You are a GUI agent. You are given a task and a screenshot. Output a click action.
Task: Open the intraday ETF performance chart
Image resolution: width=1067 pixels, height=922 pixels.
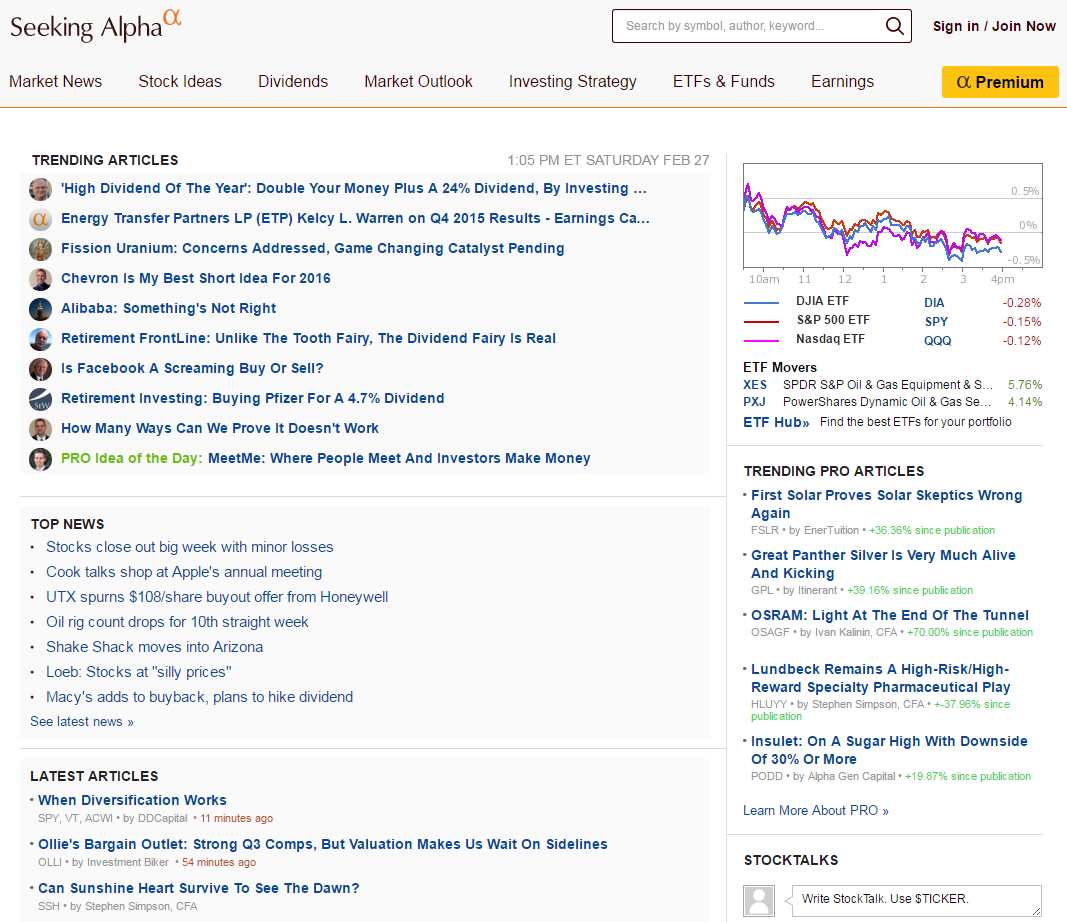893,218
